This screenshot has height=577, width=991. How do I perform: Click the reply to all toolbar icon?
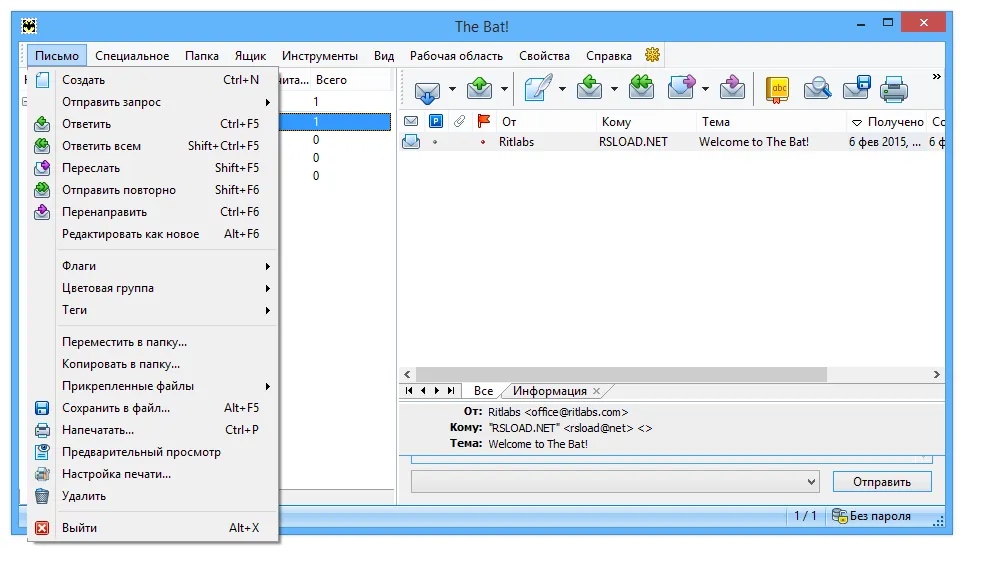pos(641,88)
